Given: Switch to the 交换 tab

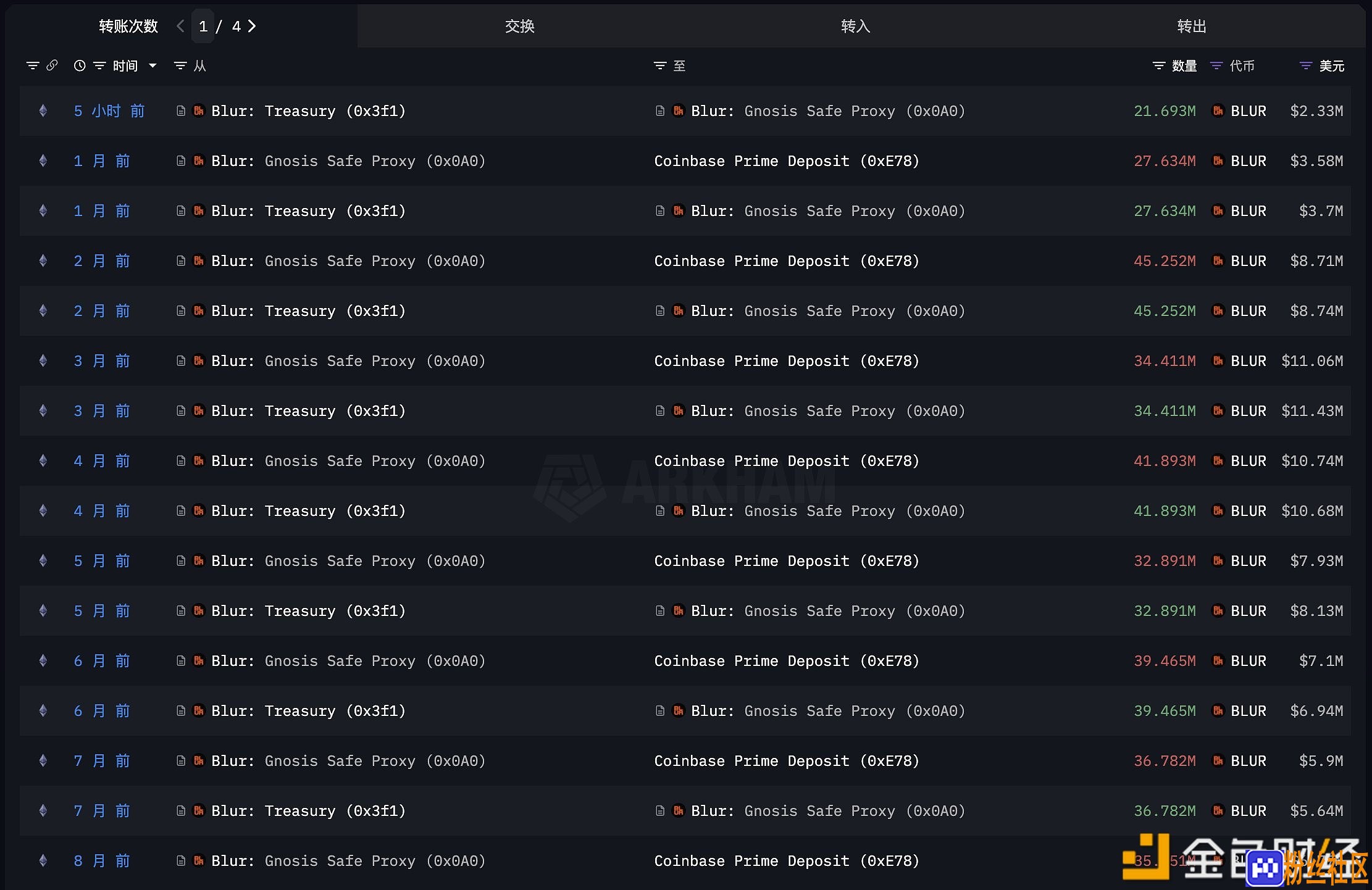Looking at the screenshot, I should pos(519,26).
